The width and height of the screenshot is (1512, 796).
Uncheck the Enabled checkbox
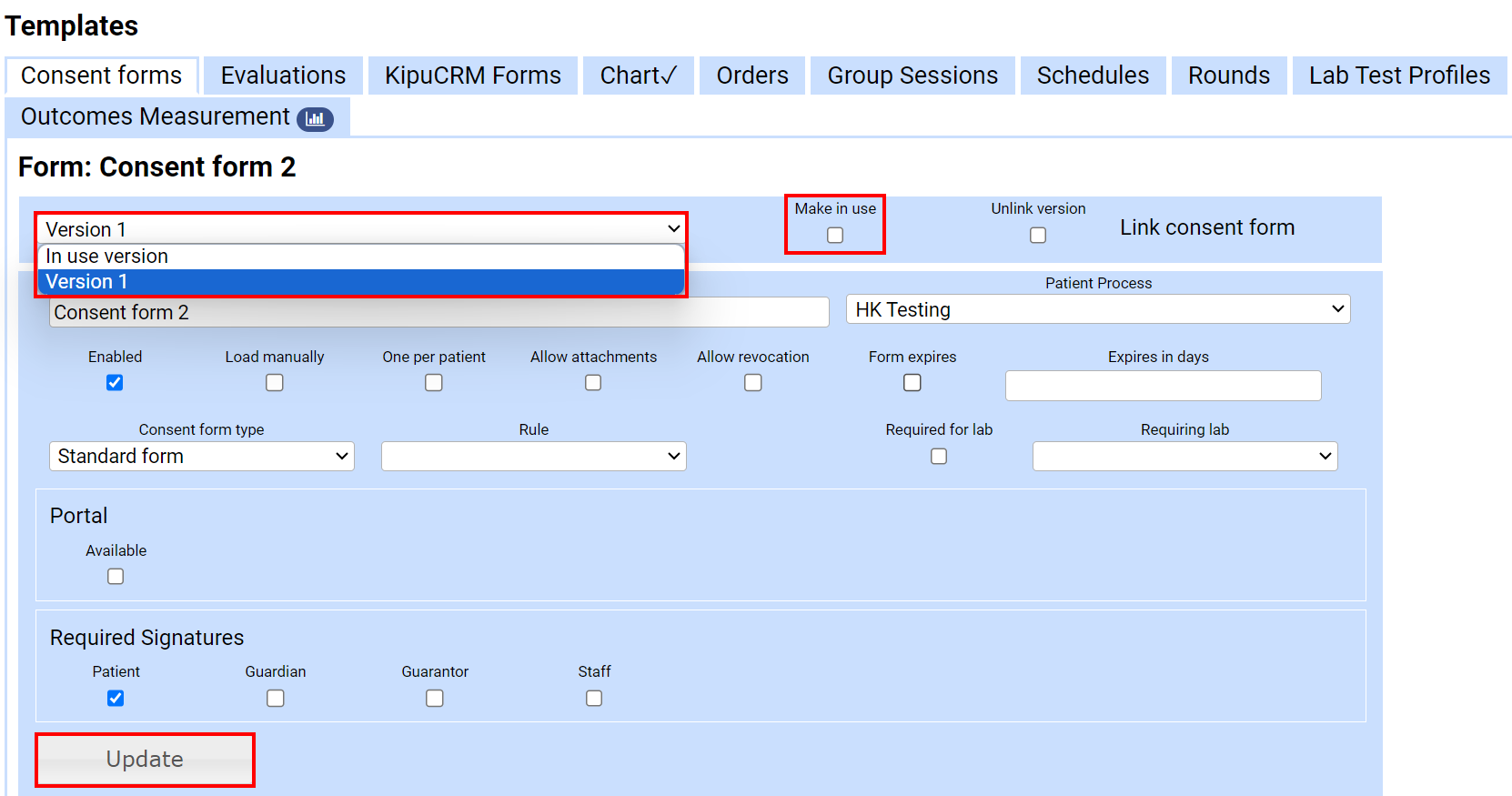tap(115, 383)
